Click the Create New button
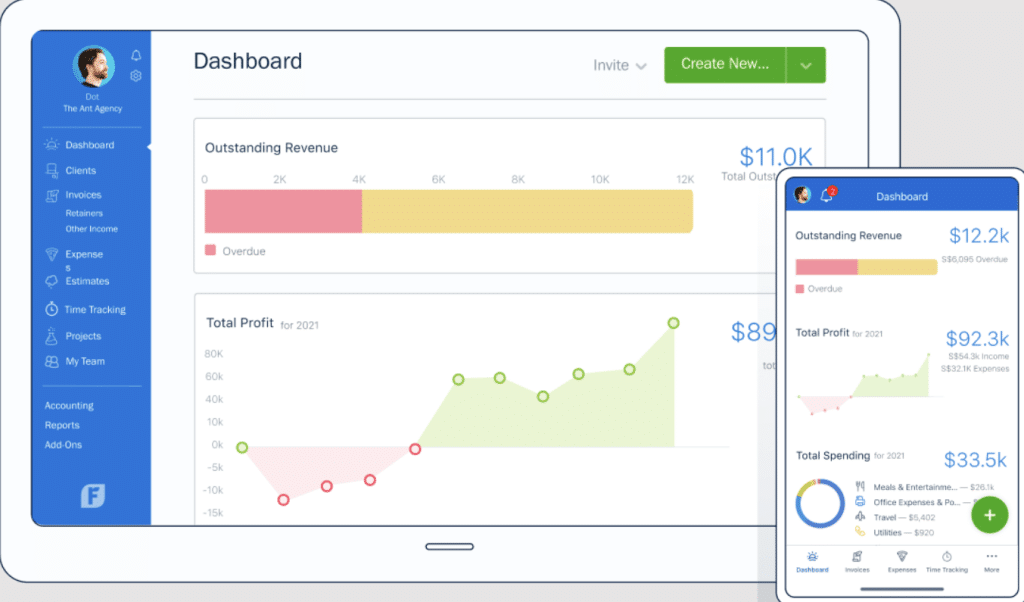The width and height of the screenshot is (1024, 602). (724, 64)
